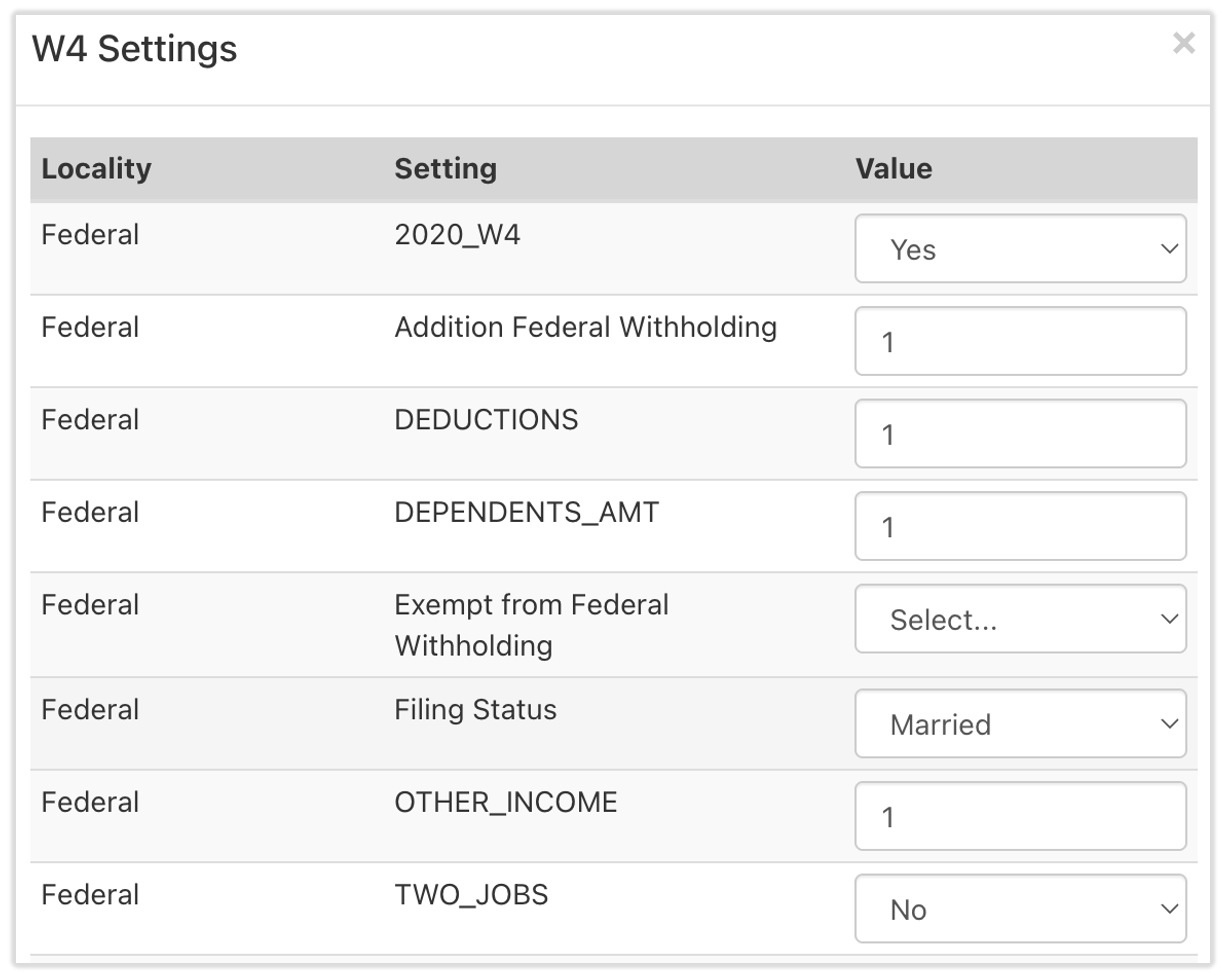This screenshot has width=1226, height=980.
Task: Open the Filing Status dropdown showing Married
Action: point(1020,724)
